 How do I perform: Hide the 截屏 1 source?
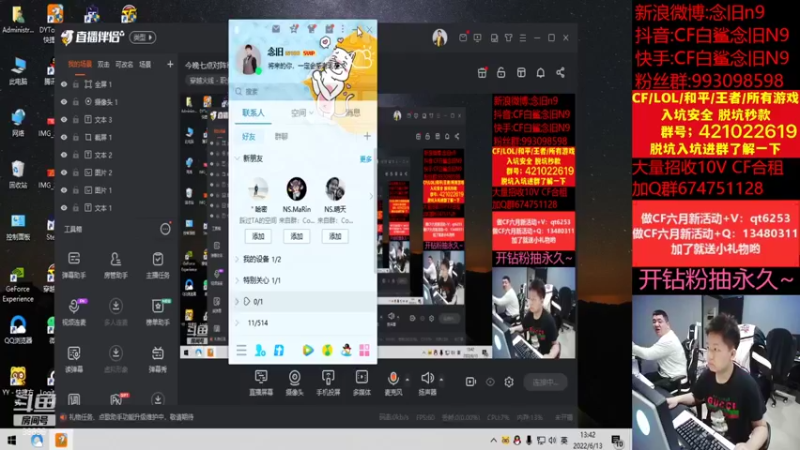tap(64, 137)
